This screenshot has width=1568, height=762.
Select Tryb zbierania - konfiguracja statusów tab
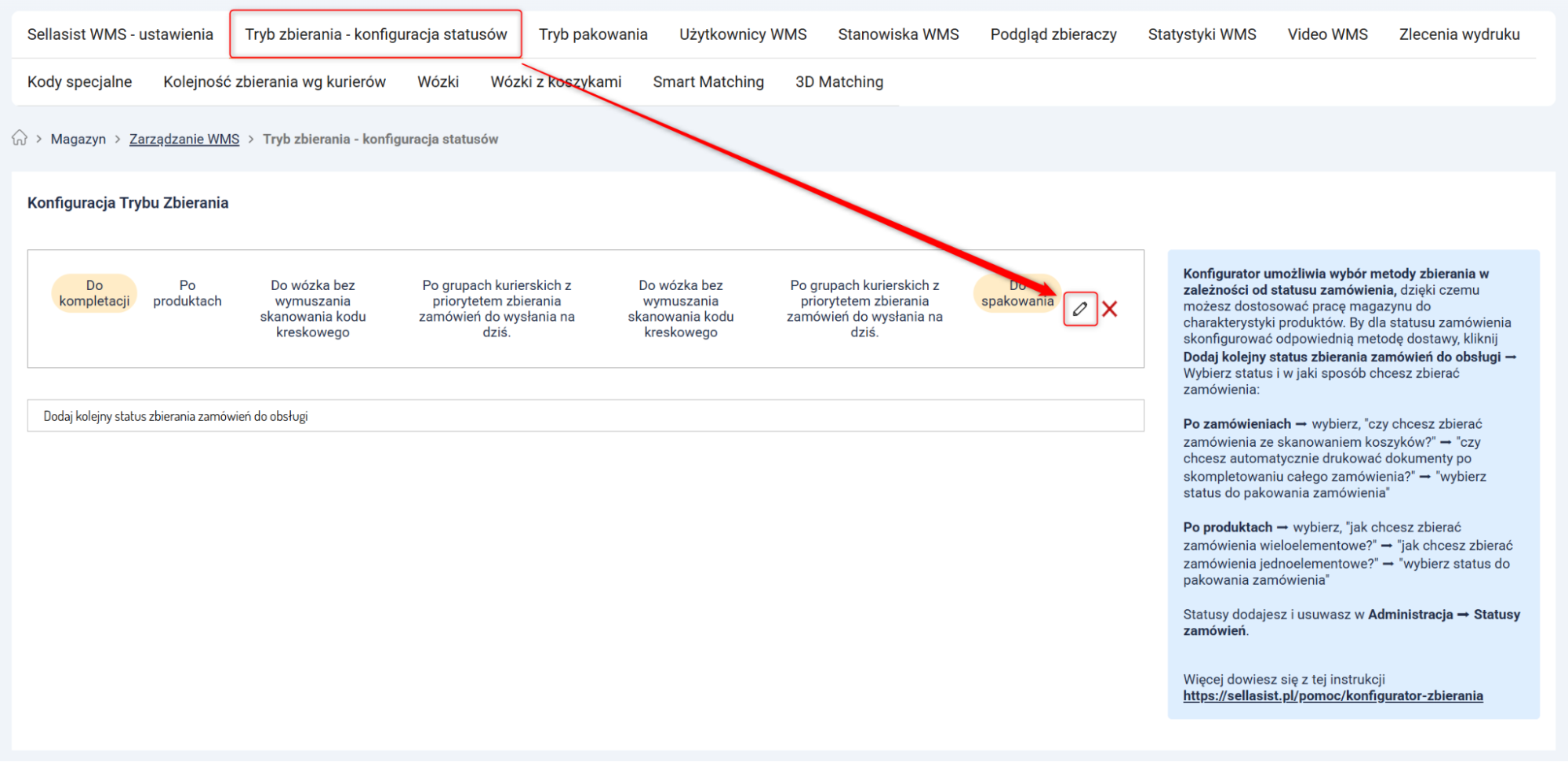pyautogui.click(x=376, y=34)
